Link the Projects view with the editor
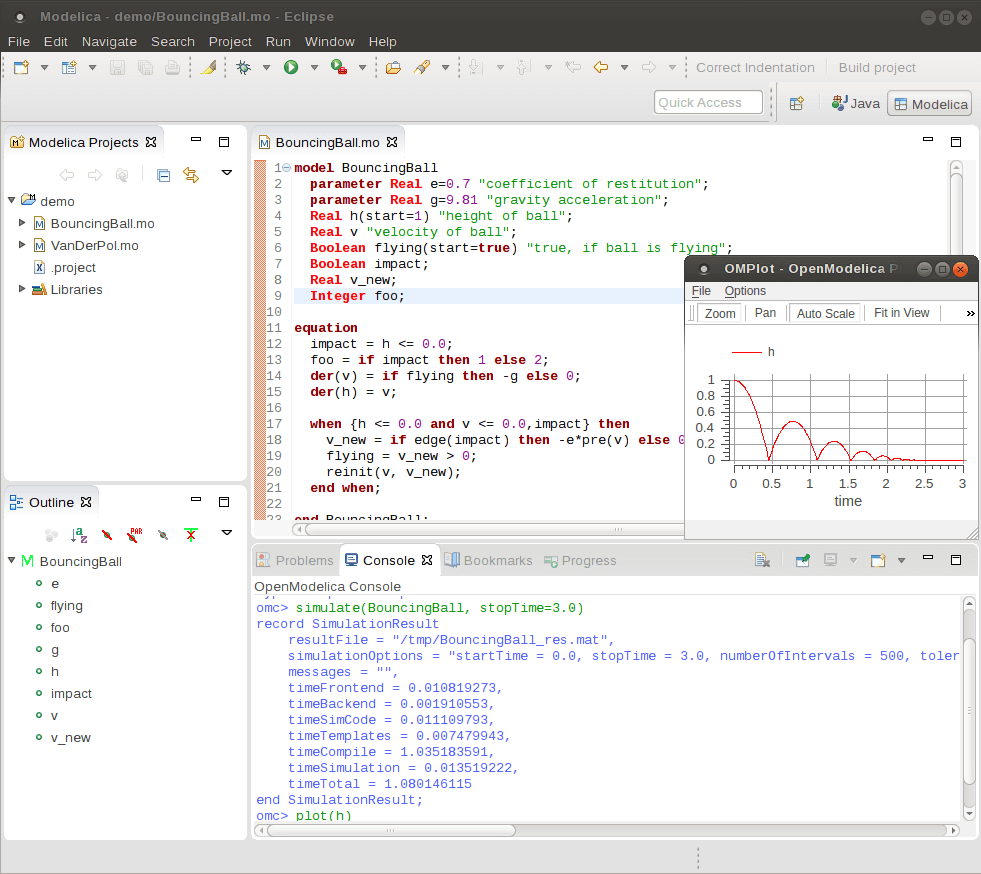The image size is (981, 874). pyautogui.click(x=190, y=175)
